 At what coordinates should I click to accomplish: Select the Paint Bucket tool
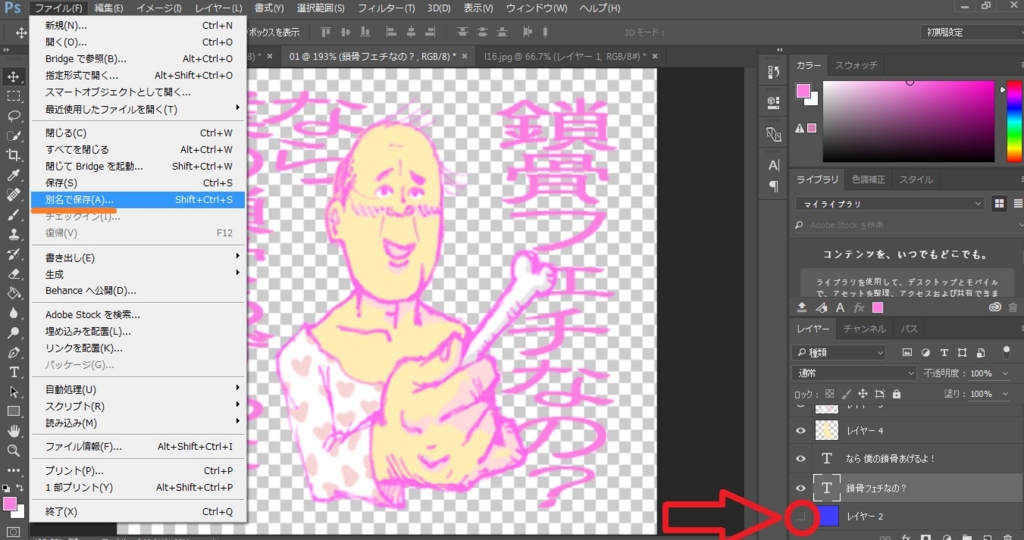coord(13,293)
